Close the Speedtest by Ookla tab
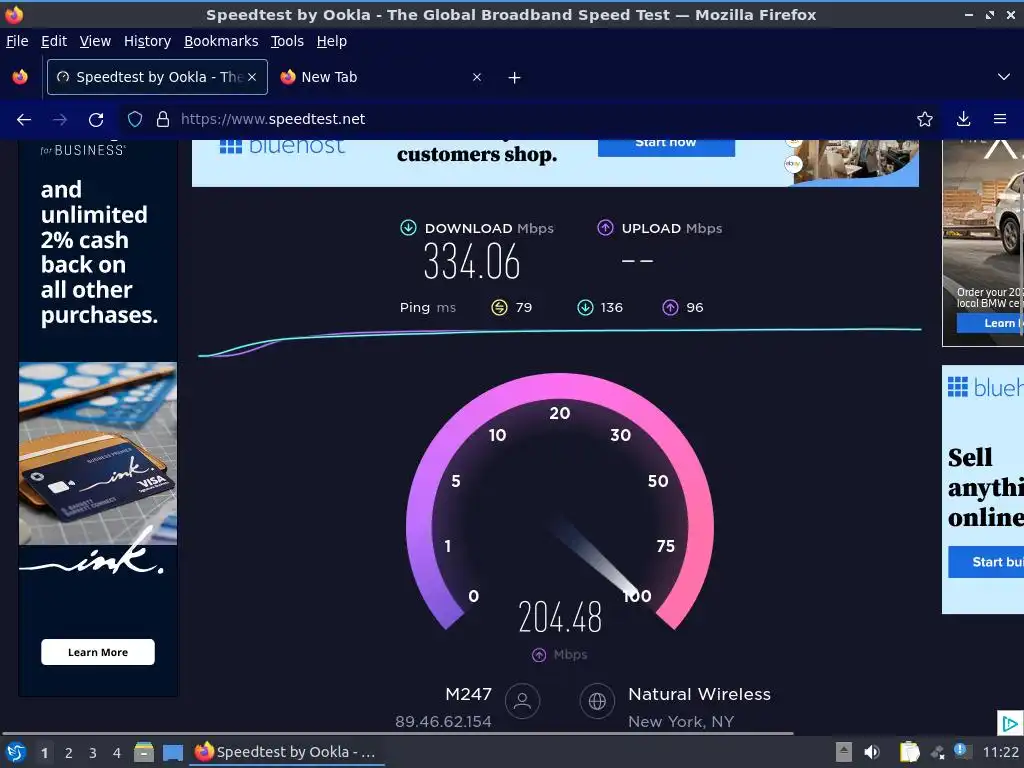 tap(251, 77)
